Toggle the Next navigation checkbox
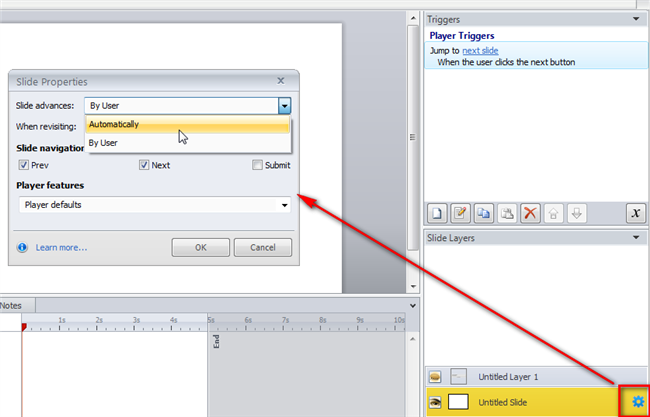 [x=143, y=165]
